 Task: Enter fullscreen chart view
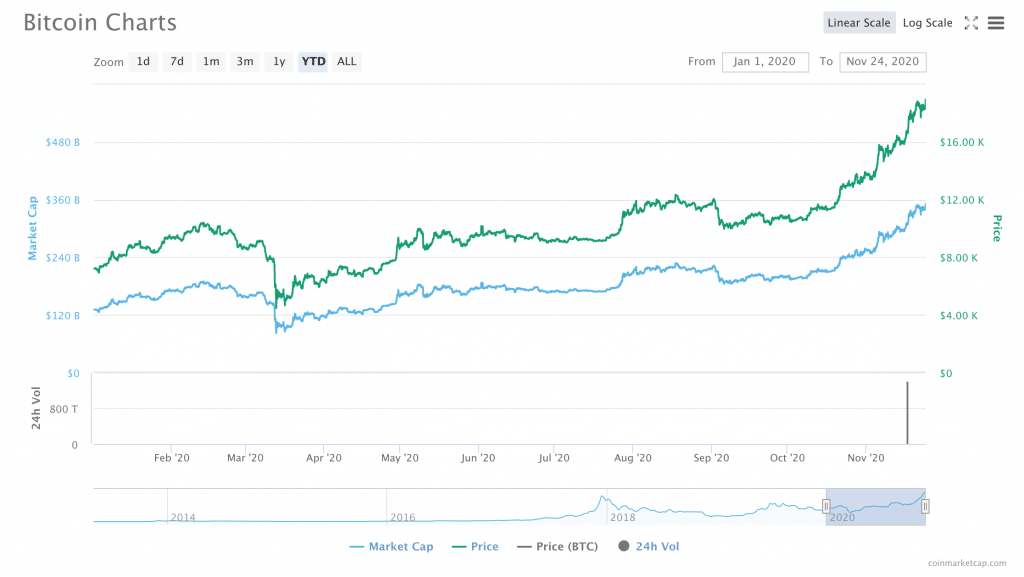[971, 23]
